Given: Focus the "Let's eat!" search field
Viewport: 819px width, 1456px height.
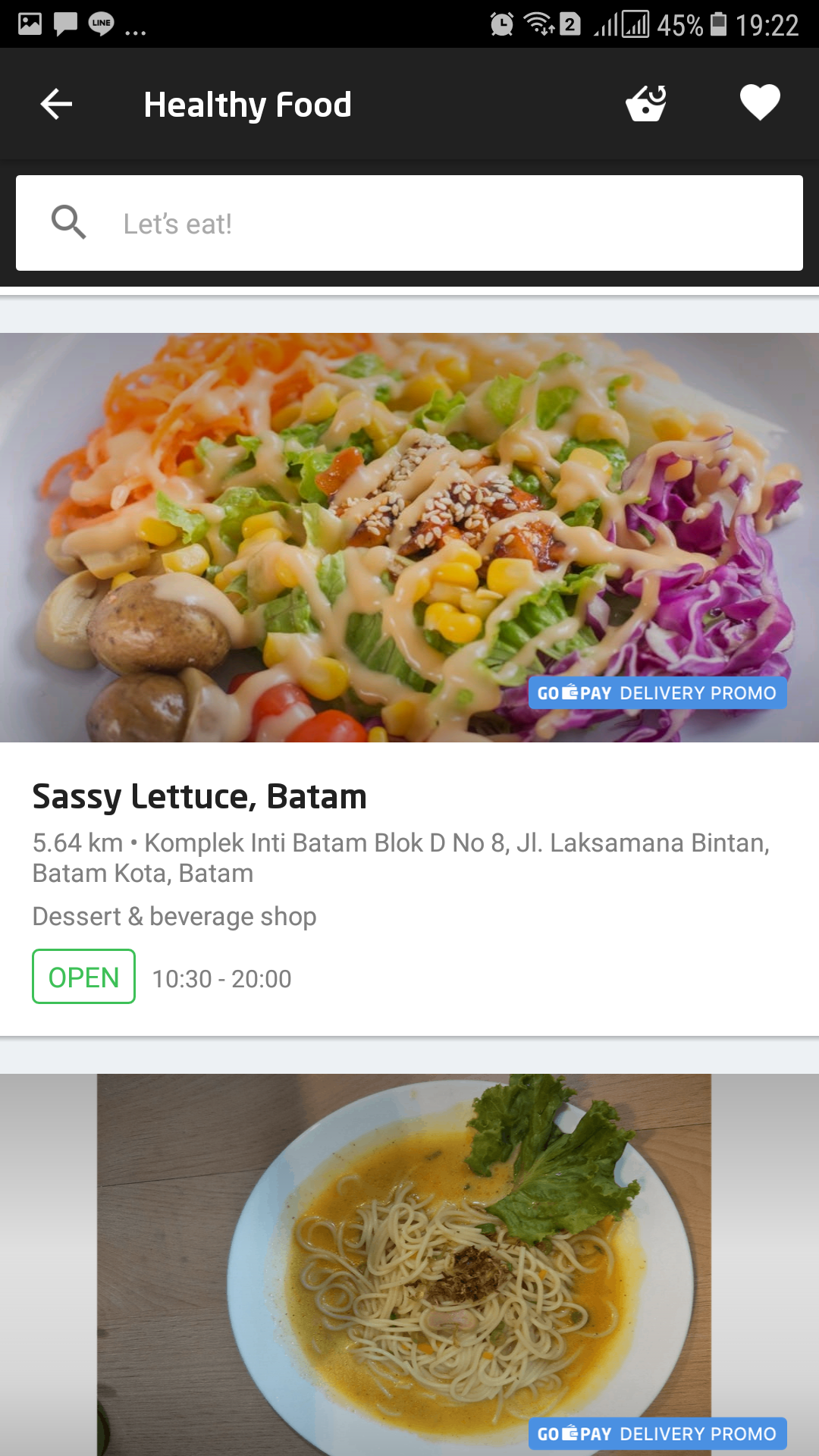Looking at the screenshot, I should (409, 223).
